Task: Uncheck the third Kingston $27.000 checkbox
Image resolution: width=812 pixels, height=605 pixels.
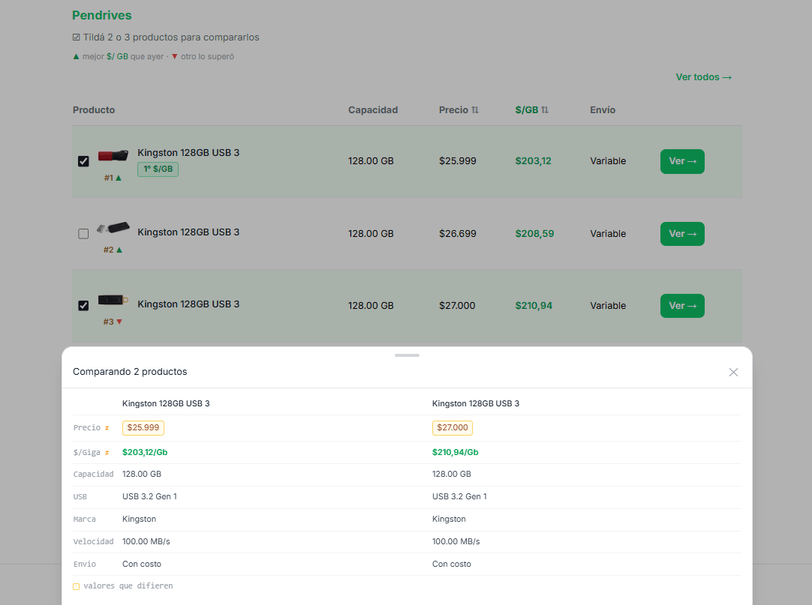Action: [x=83, y=306]
